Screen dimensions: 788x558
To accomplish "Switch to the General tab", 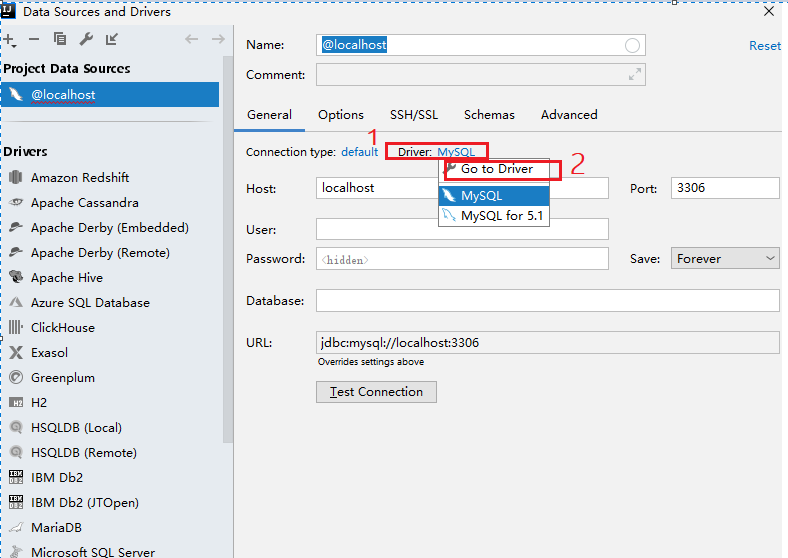I will pyautogui.click(x=269, y=115).
